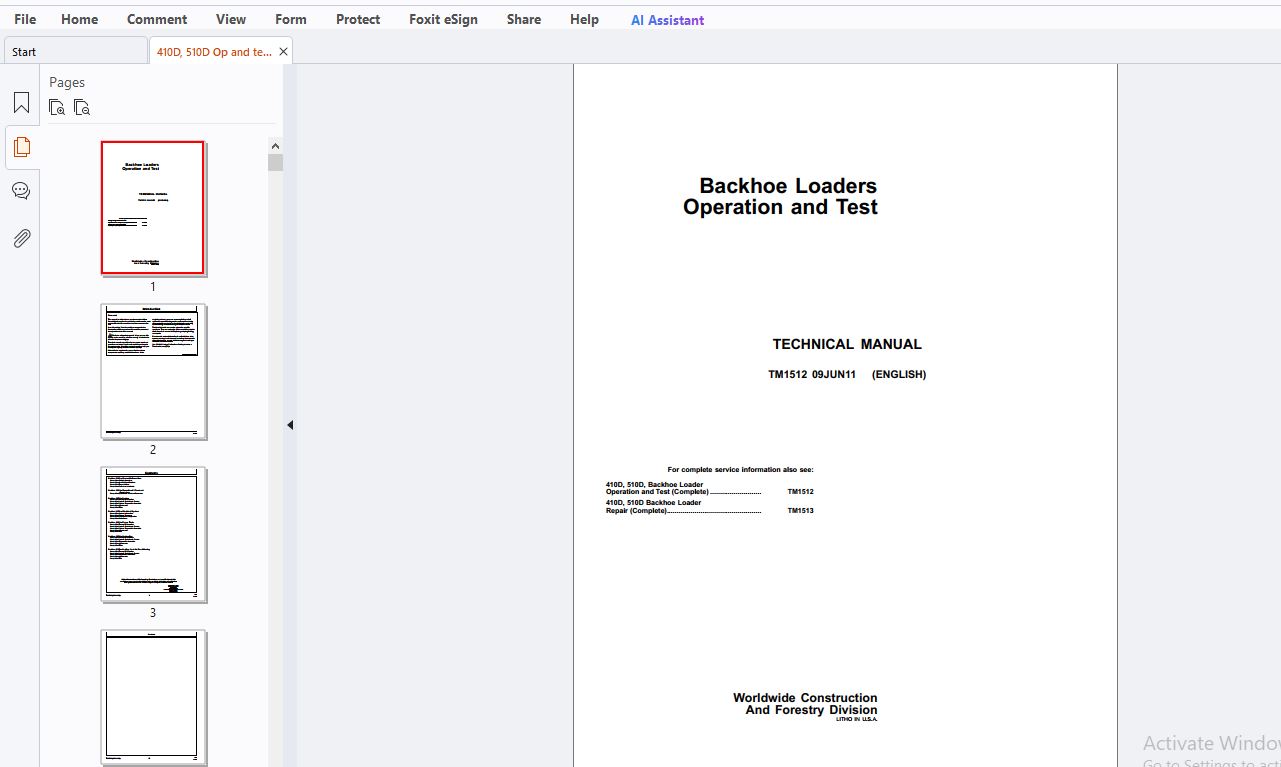Switch to the Start tab
Image resolution: width=1281 pixels, height=767 pixels.
75,52
